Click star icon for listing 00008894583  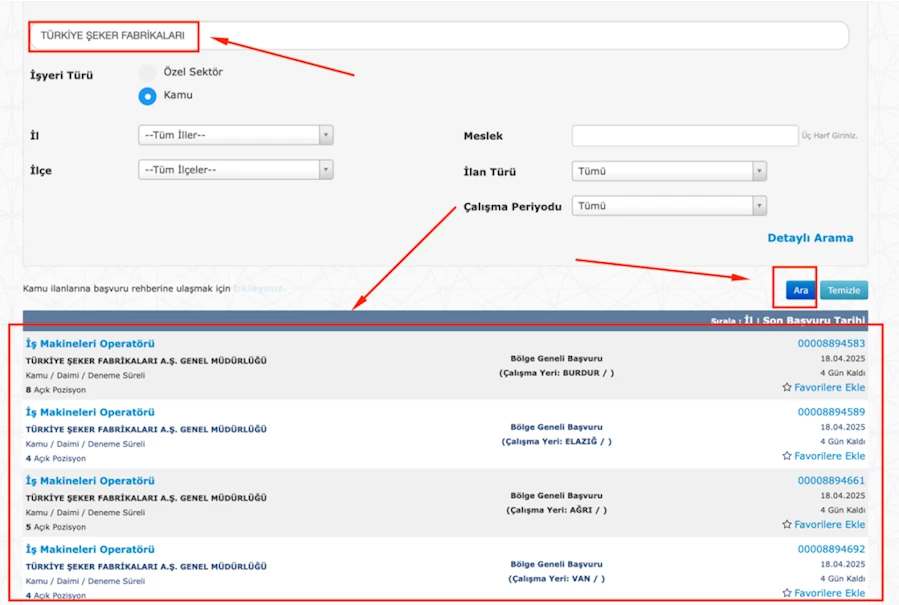tap(787, 388)
